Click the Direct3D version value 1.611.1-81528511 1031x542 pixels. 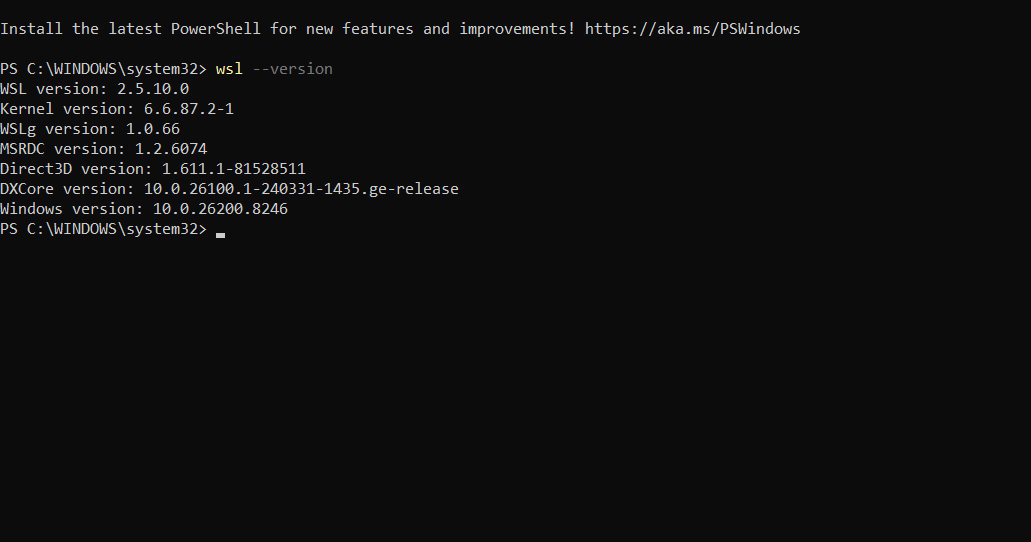[234, 169]
